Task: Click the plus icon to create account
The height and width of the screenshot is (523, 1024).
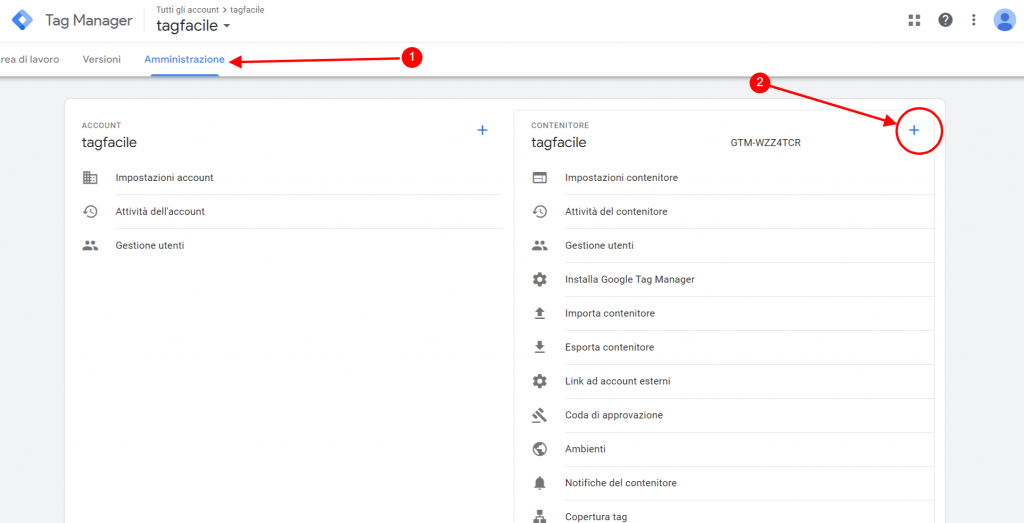Action: click(x=483, y=130)
